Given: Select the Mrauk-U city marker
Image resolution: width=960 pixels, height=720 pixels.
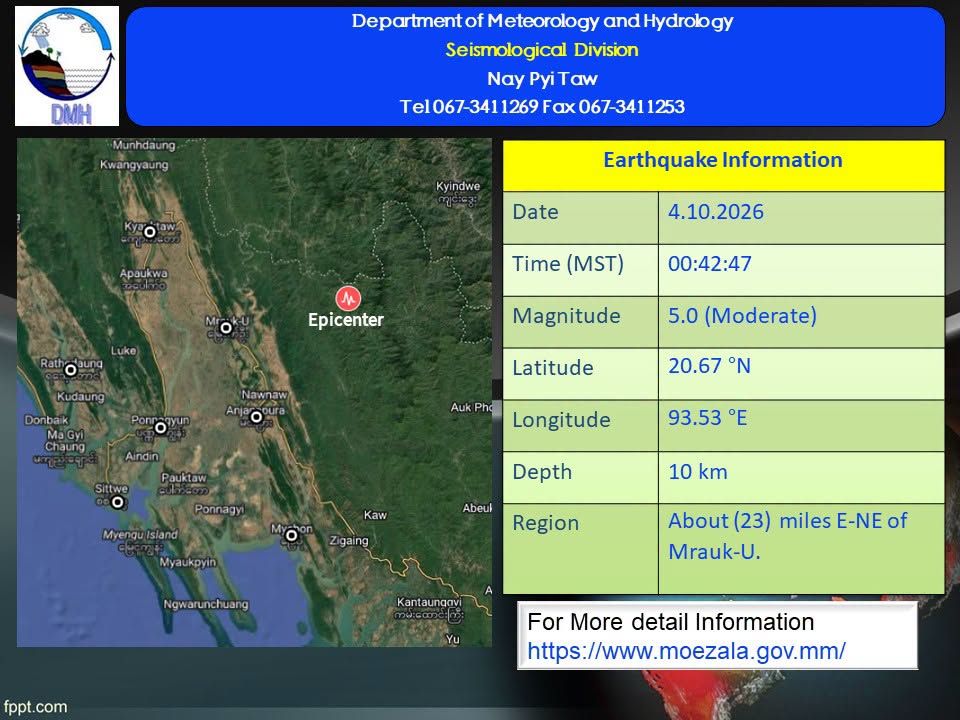Looking at the screenshot, I should pyautogui.click(x=226, y=328).
